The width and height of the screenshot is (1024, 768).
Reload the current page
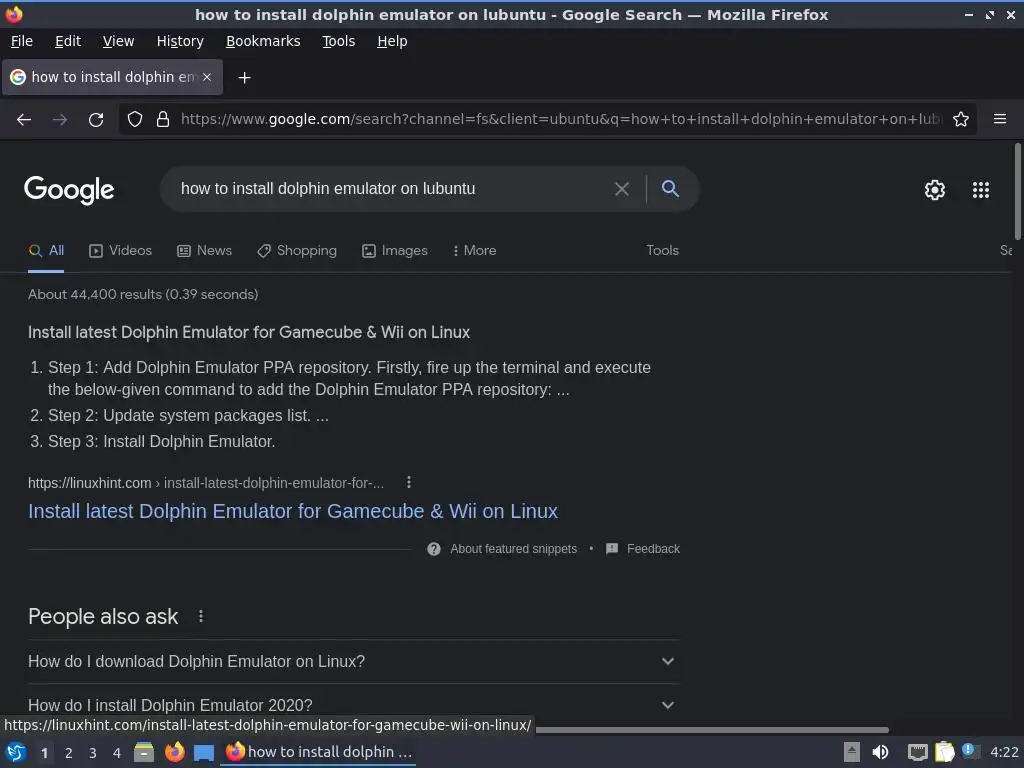96,120
